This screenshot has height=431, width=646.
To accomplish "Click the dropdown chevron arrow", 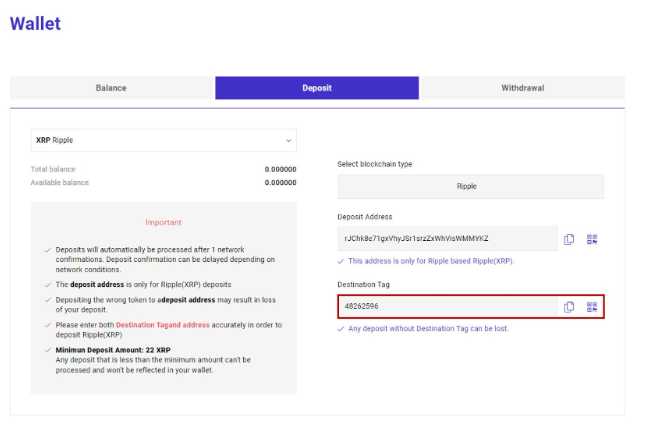I will tap(288, 141).
